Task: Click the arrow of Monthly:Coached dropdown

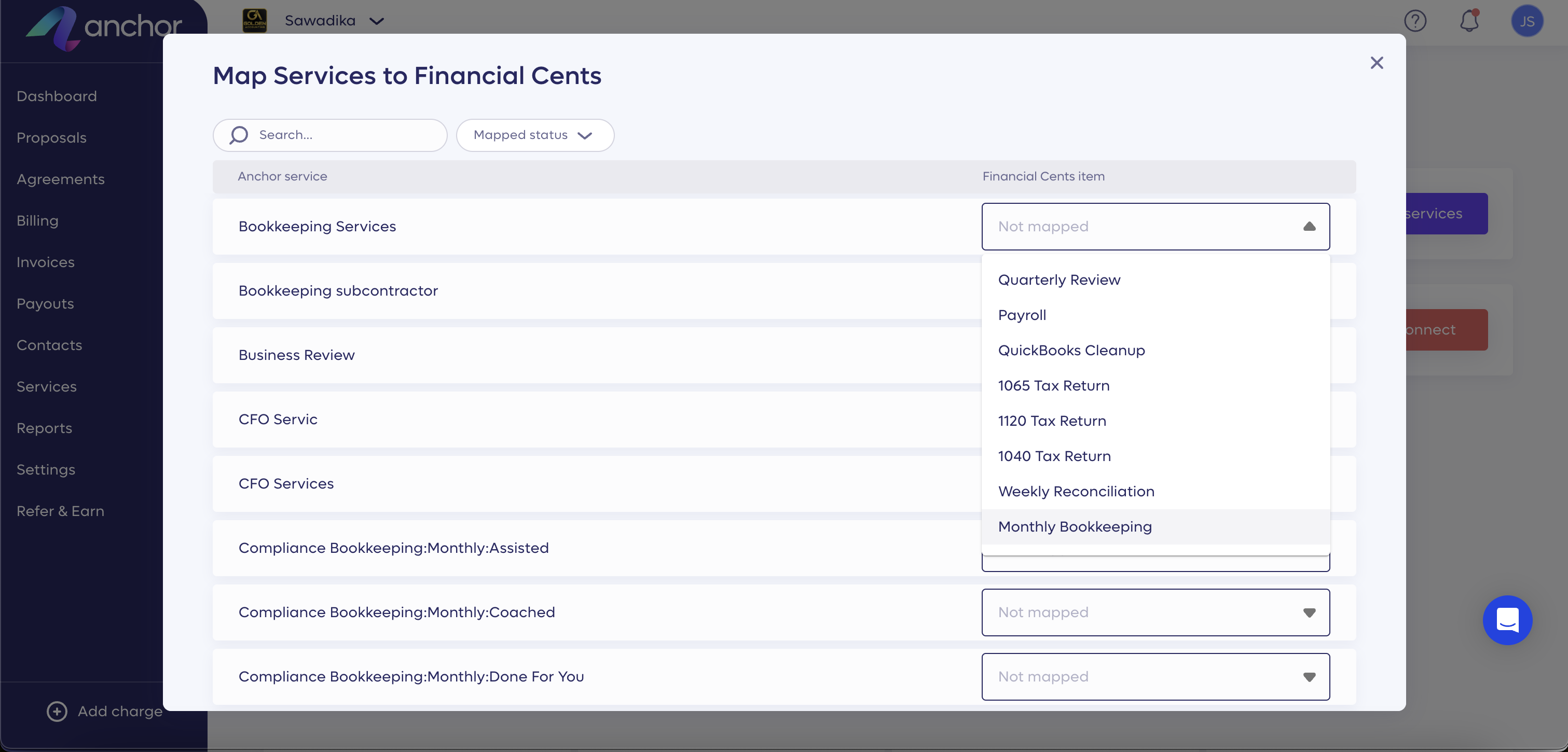Action: pyautogui.click(x=1309, y=612)
